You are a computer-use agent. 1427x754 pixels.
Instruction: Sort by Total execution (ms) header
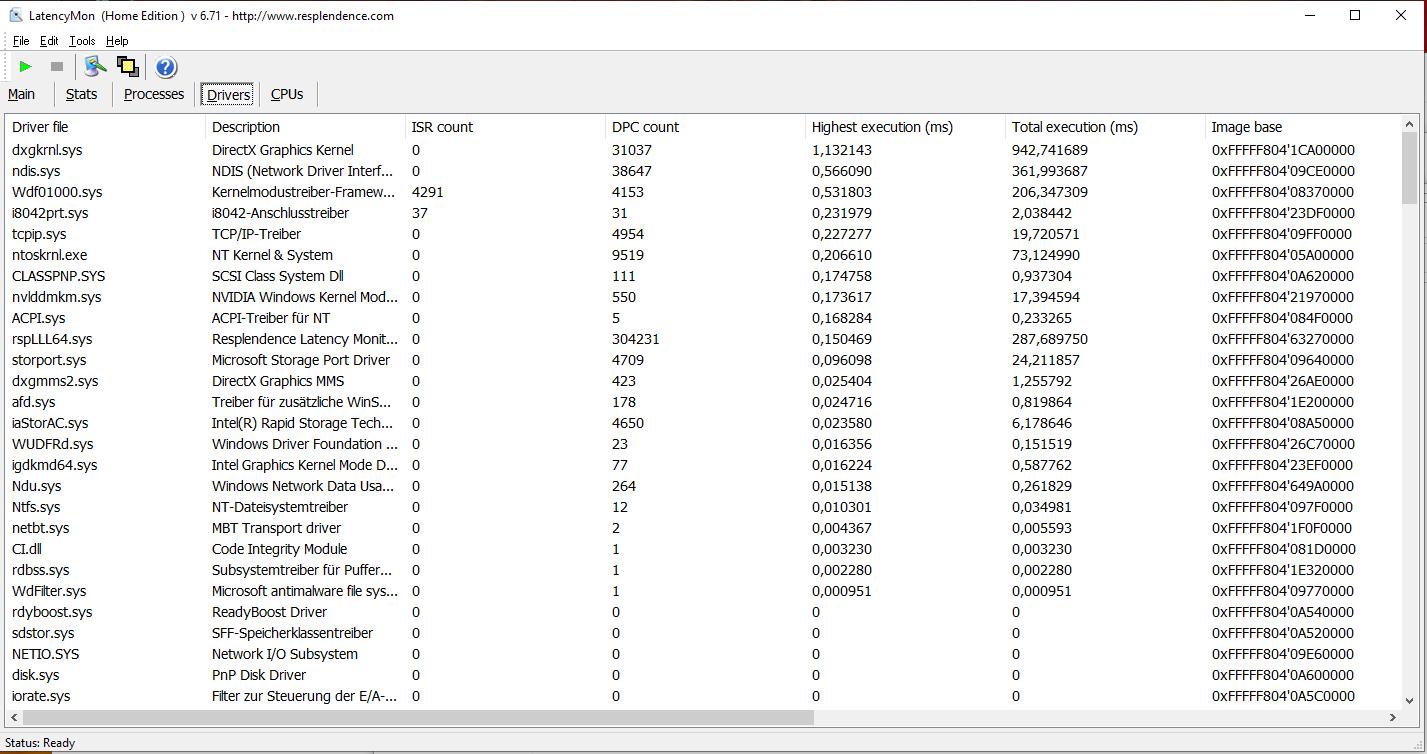[1106, 127]
